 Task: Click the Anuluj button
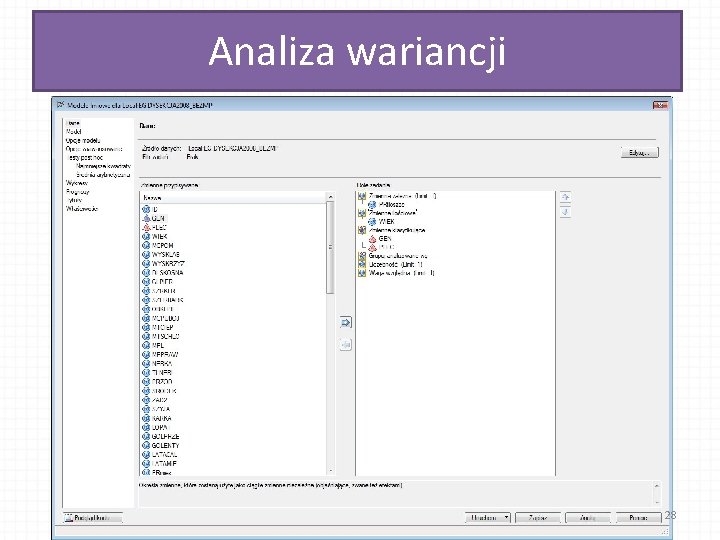(x=588, y=518)
